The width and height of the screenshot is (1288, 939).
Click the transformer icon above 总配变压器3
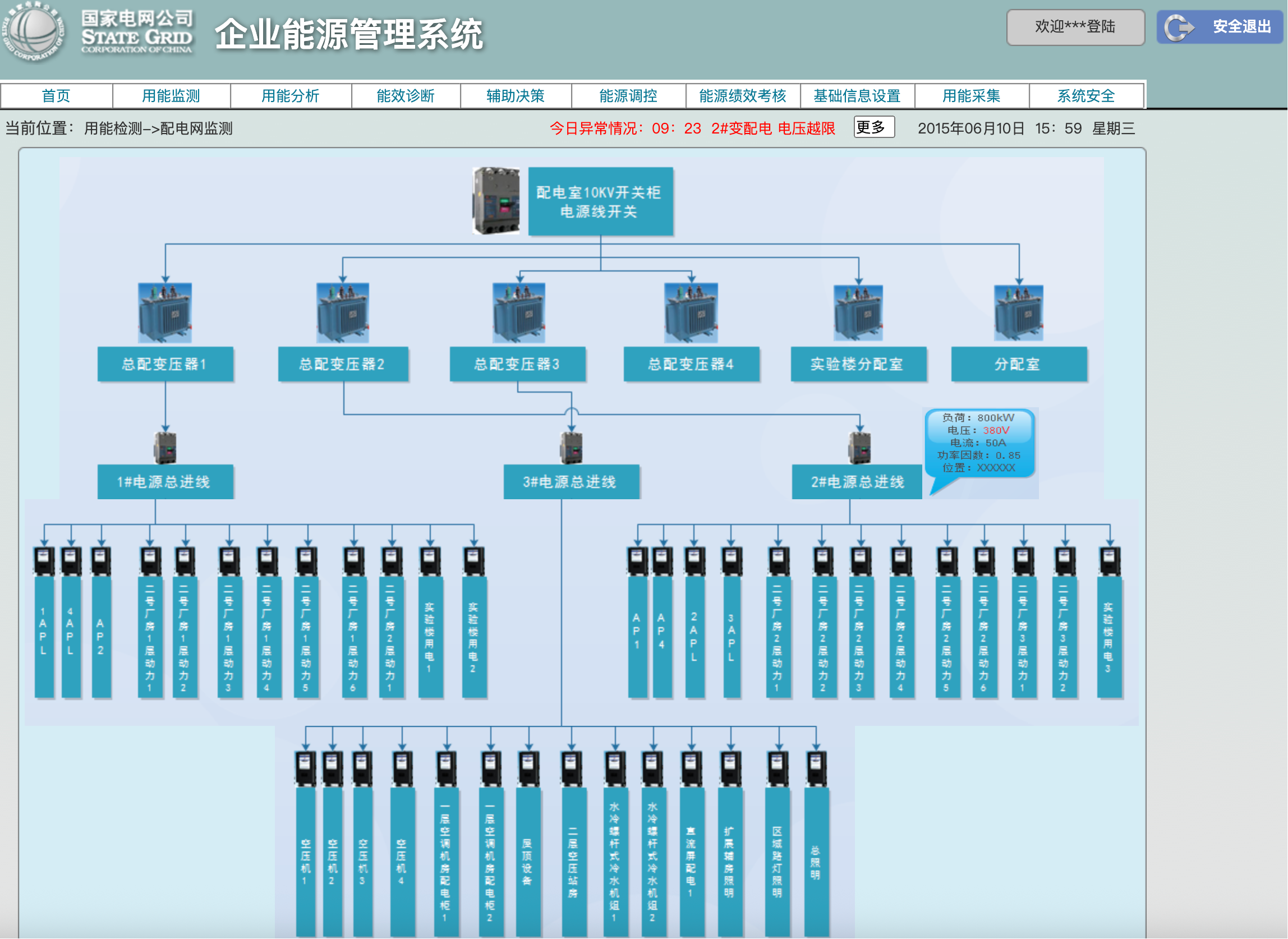tap(519, 312)
